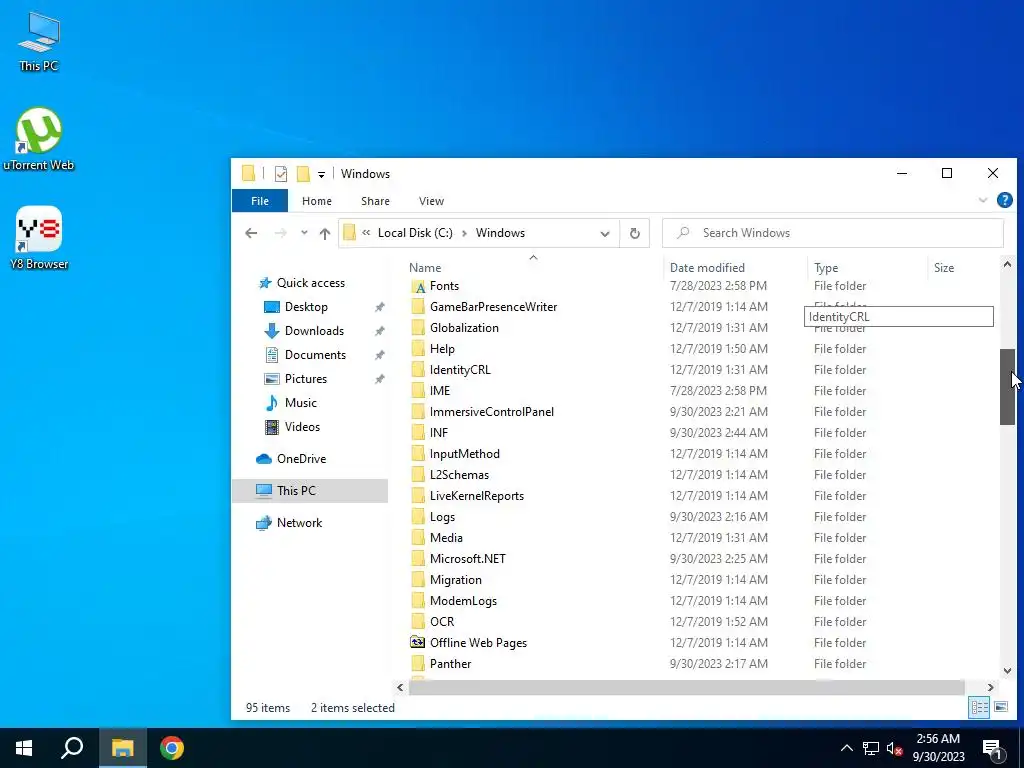The width and height of the screenshot is (1024, 768).
Task: Select This PC in navigation pane
Action: point(310,491)
